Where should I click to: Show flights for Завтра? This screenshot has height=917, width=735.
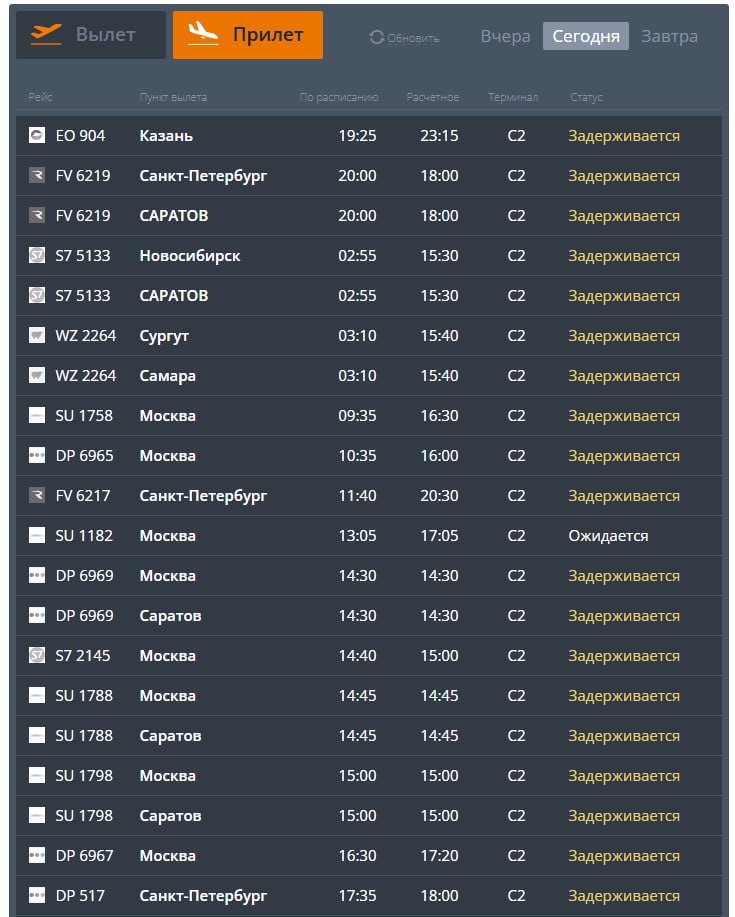(669, 36)
